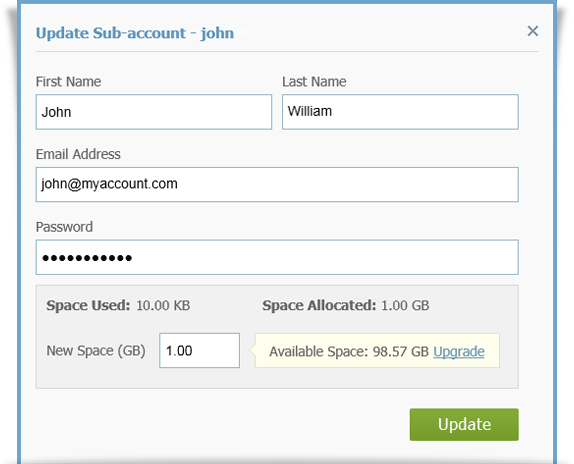Click the New Space (GB) label
This screenshot has height=464, width=574.
(x=96, y=351)
